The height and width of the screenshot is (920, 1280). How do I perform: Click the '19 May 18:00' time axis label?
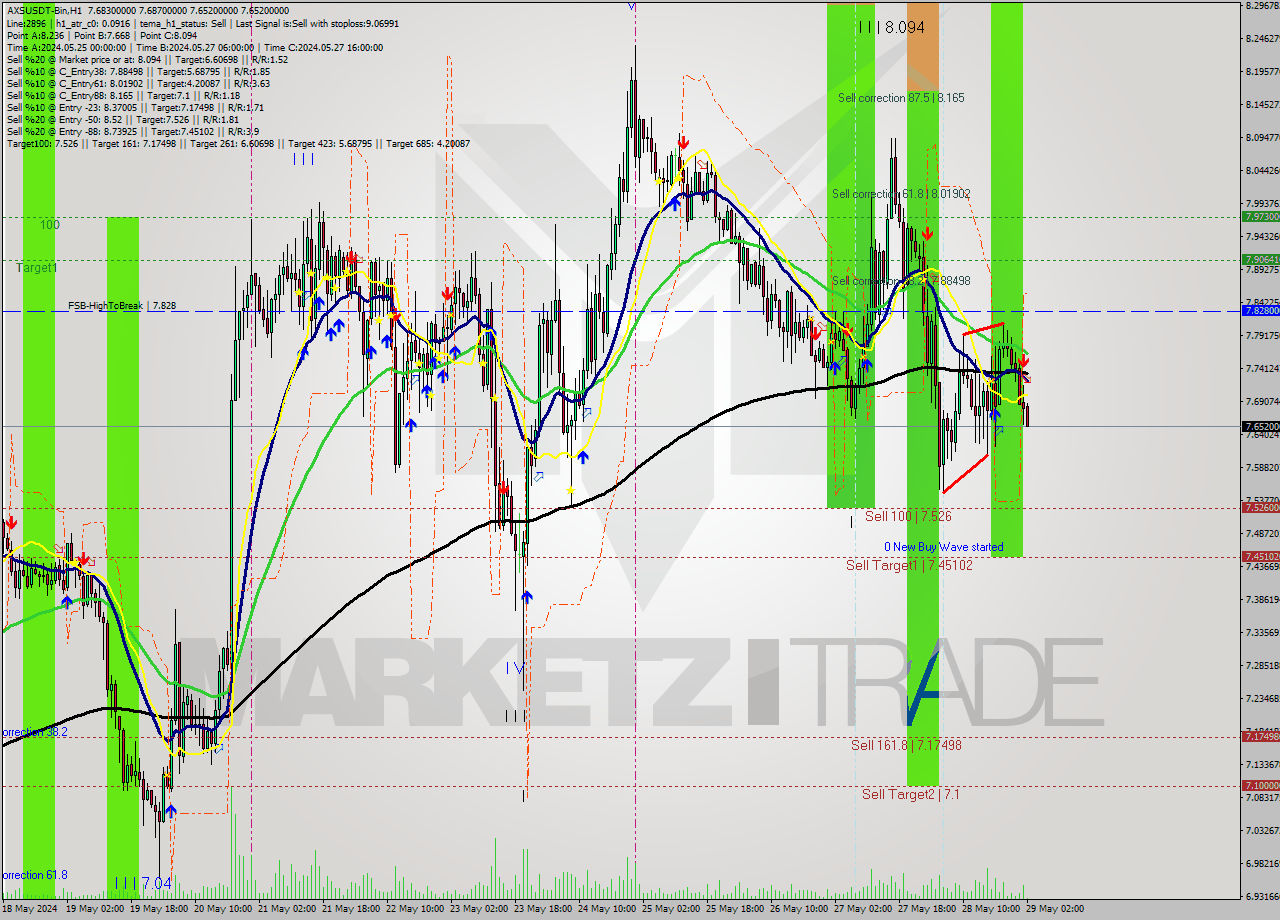[158, 909]
